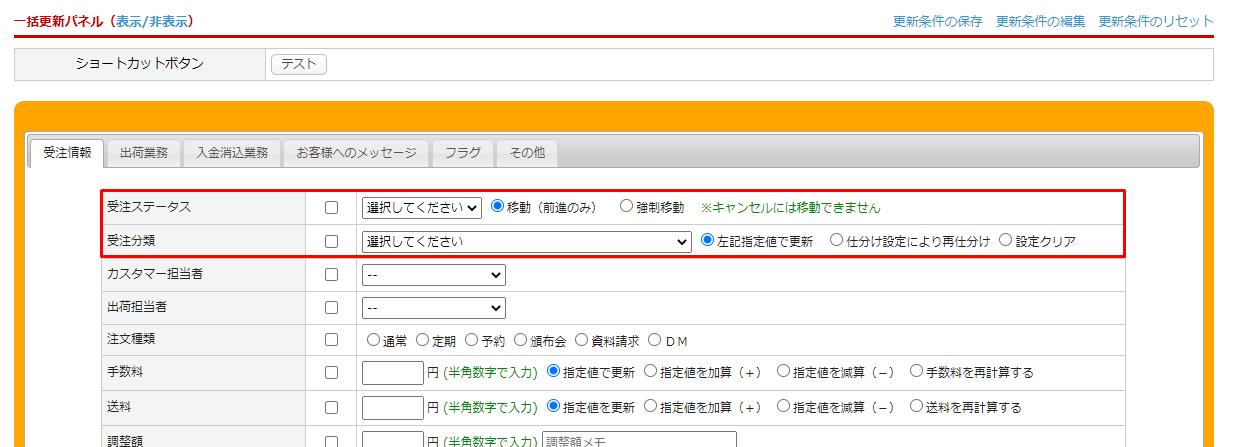Image resolution: width=1237 pixels, height=447 pixels.
Task: Select 設定クリア radio button
Action: 1005,240
